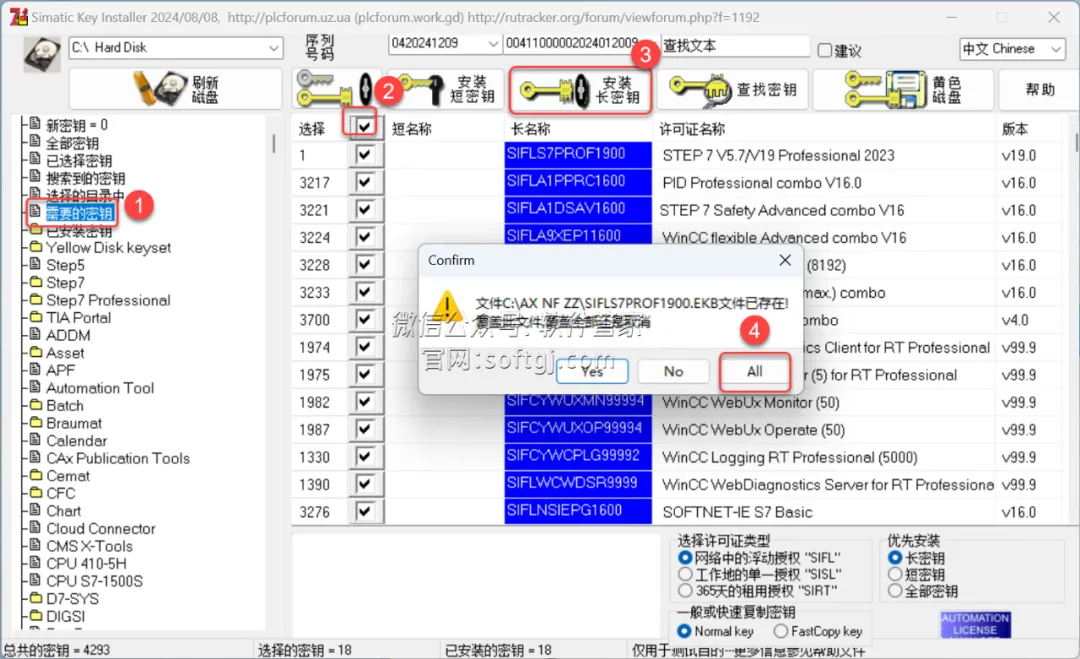This screenshot has width=1080, height=659.
Task: Select short key priority (短密钥) radio
Action: coord(895,574)
